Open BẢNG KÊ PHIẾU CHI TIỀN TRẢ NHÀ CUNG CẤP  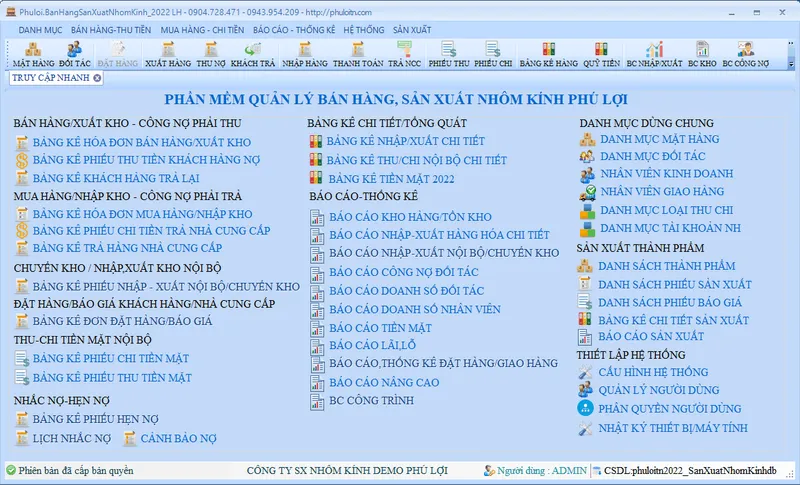[152, 231]
